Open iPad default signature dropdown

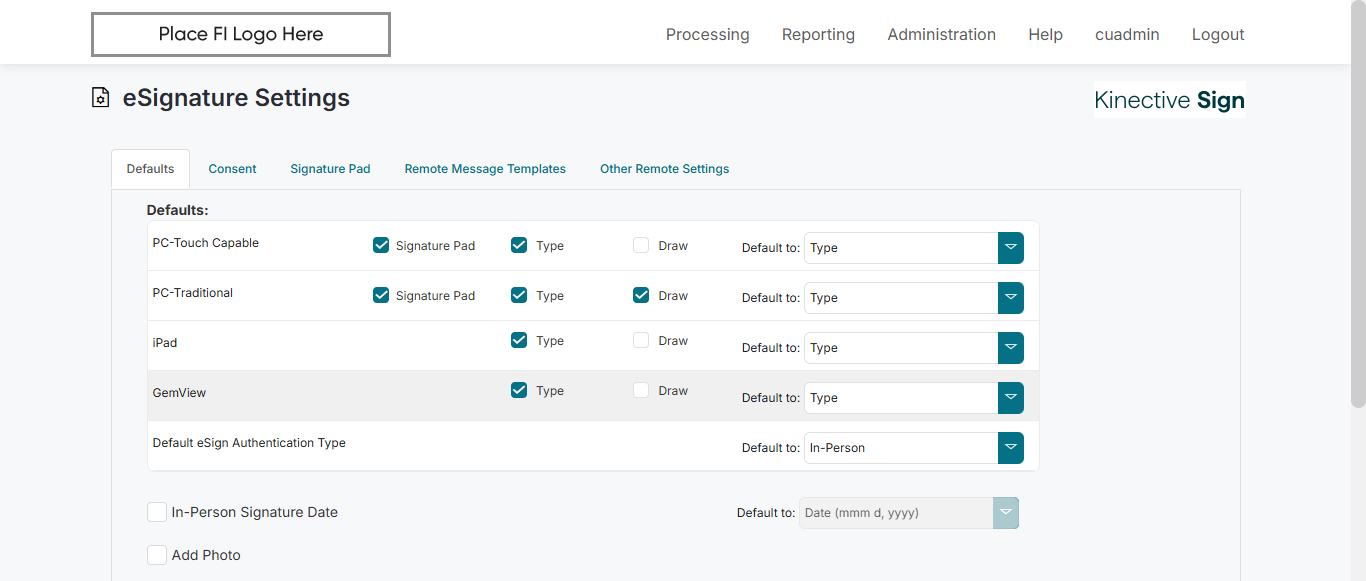[x=1010, y=348]
